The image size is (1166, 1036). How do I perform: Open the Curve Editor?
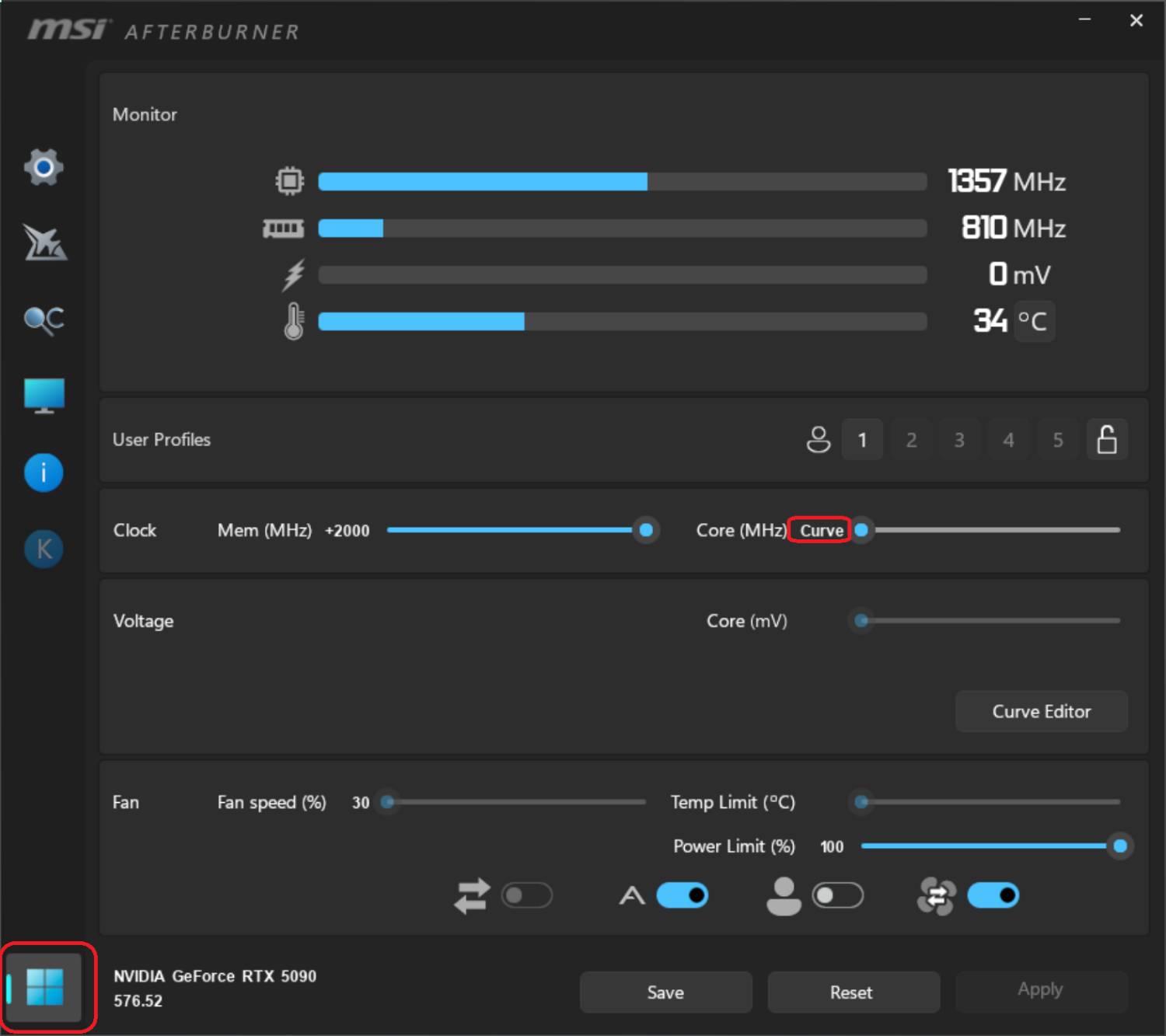[1042, 711]
